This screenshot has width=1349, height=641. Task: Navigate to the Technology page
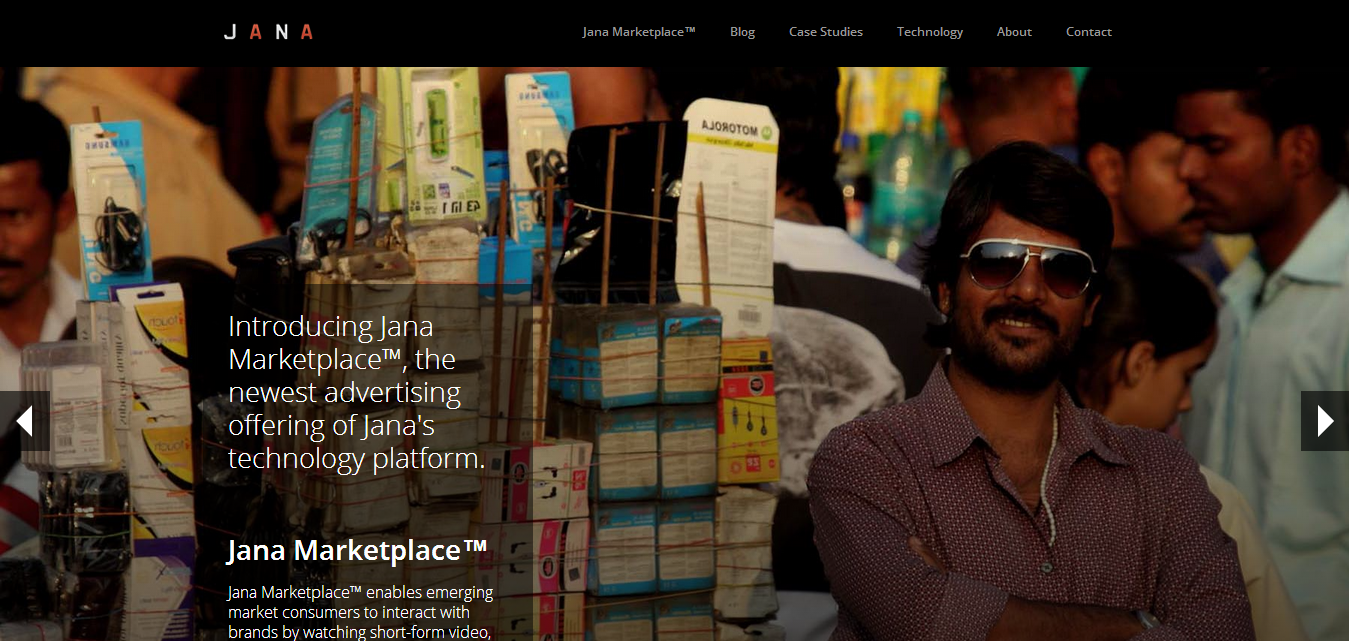(930, 32)
